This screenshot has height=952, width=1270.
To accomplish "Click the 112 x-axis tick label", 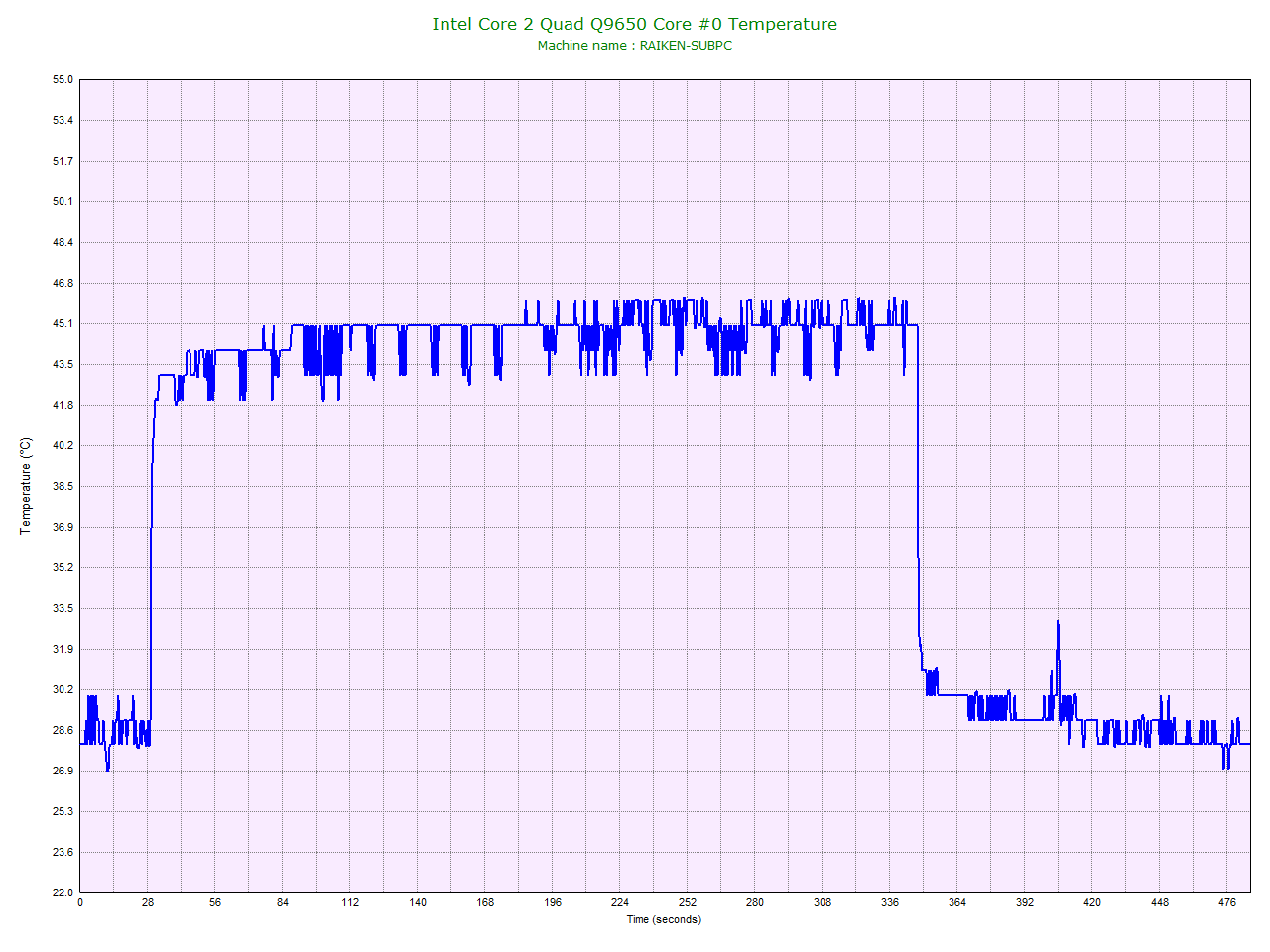I will pyautogui.click(x=350, y=902).
